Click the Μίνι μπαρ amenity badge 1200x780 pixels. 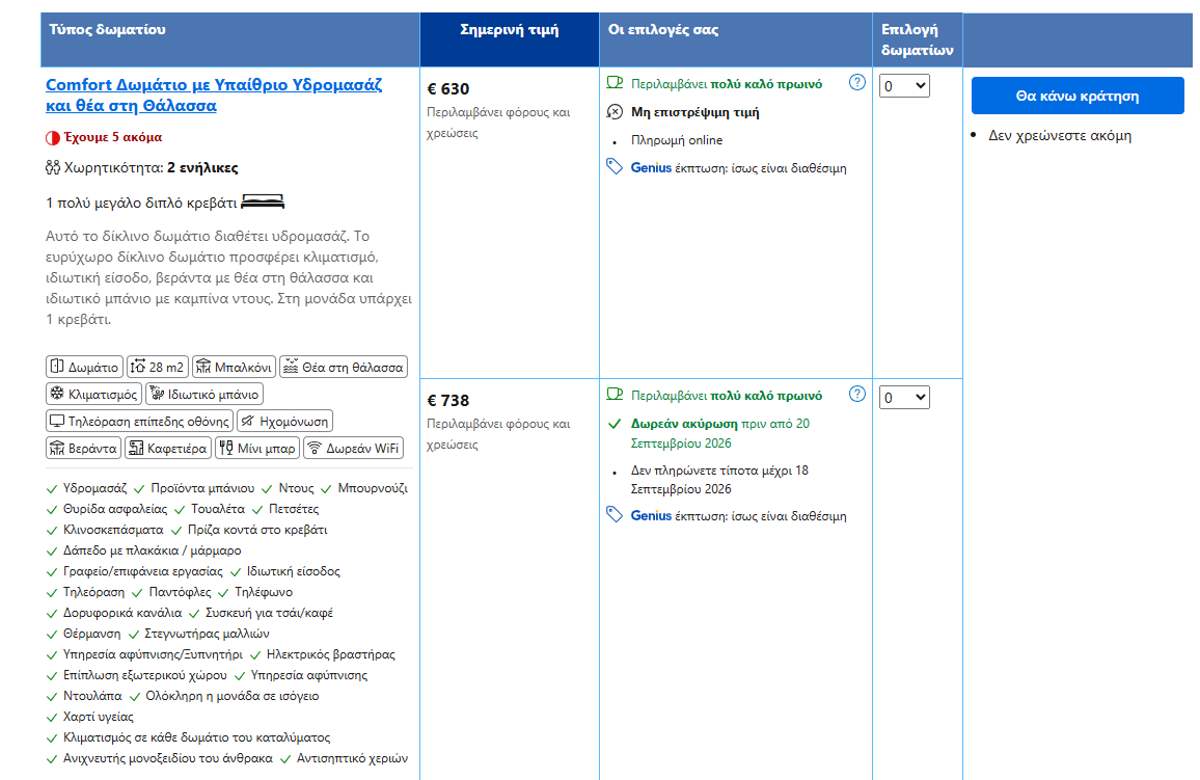pyautogui.click(x=258, y=448)
